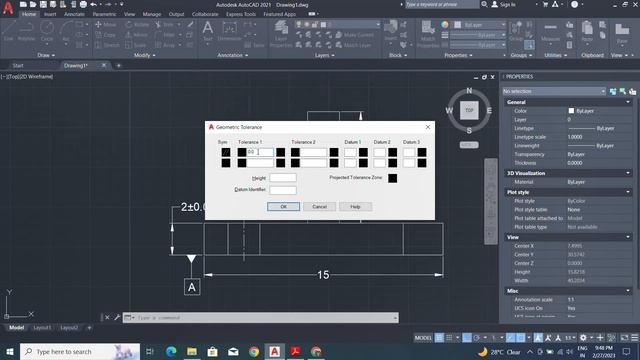This screenshot has height=360, width=640.
Task: Click the MODEL button in status bar
Action: (423, 338)
